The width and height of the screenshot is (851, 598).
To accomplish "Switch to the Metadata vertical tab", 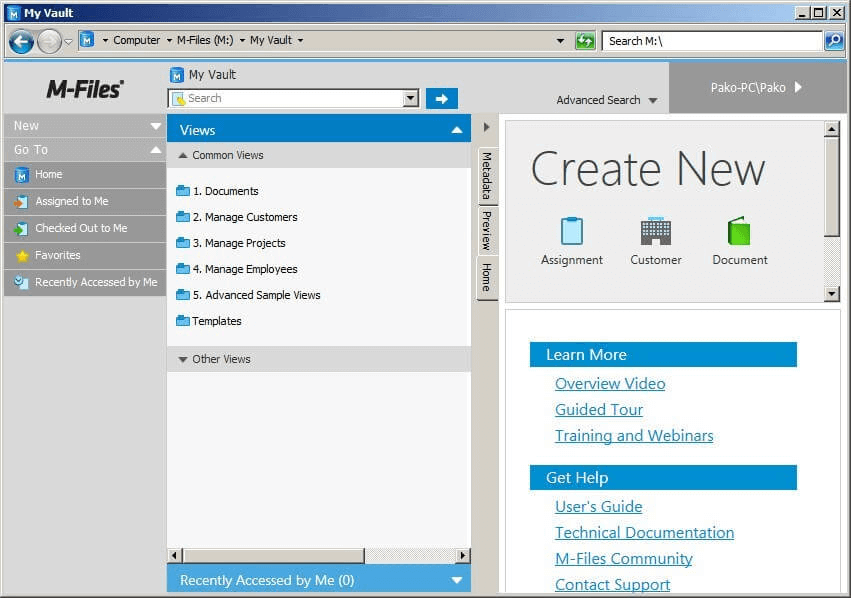I will coord(487,176).
